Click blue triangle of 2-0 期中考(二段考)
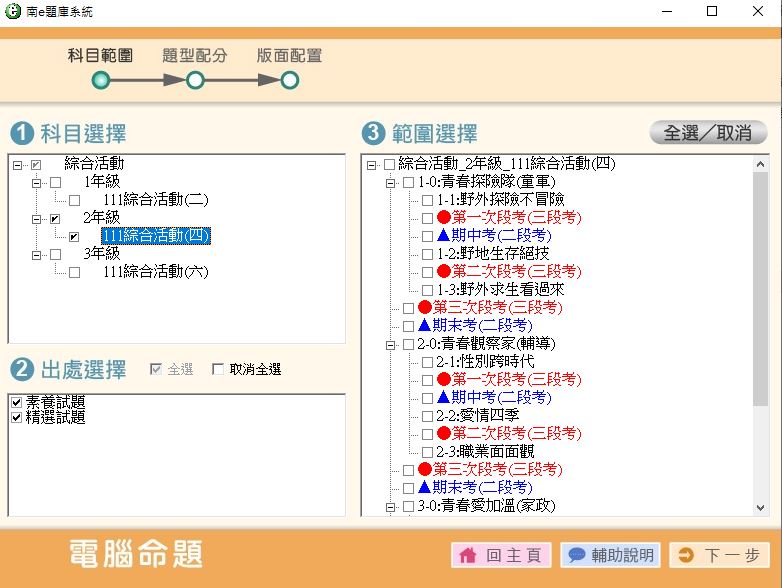782x588 pixels. tap(444, 396)
